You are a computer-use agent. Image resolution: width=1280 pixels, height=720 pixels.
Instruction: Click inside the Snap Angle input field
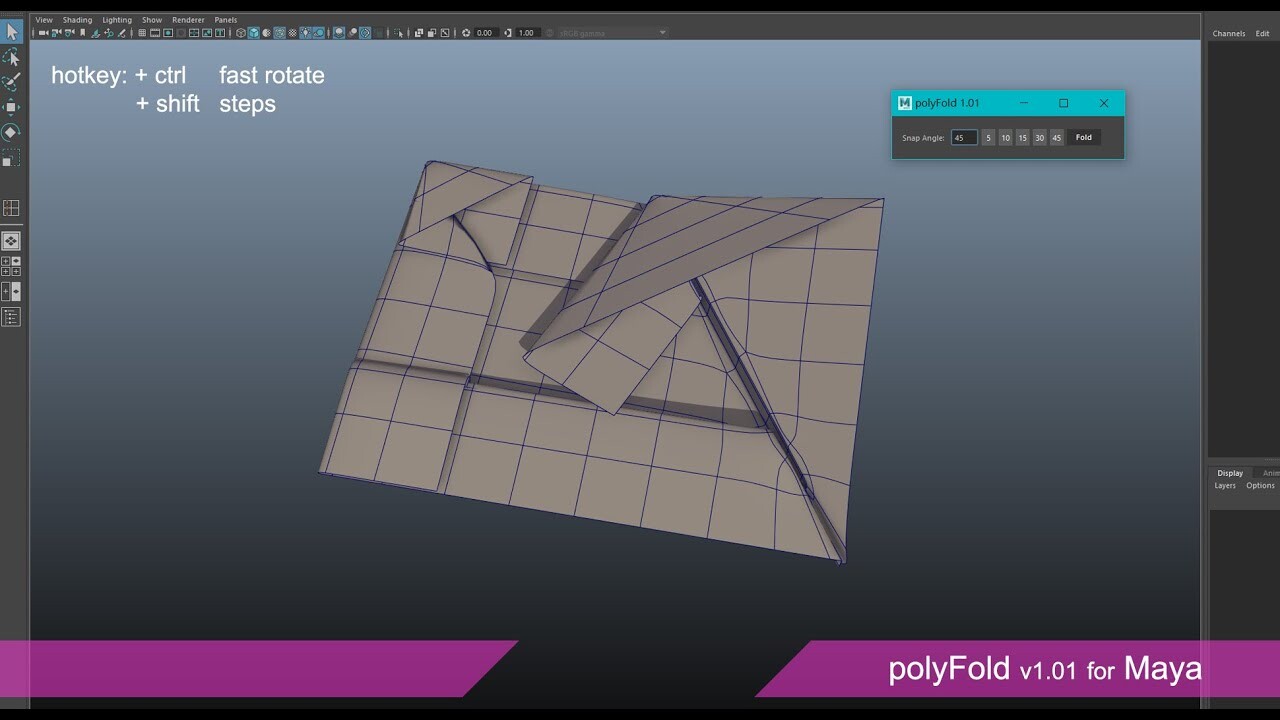point(962,137)
